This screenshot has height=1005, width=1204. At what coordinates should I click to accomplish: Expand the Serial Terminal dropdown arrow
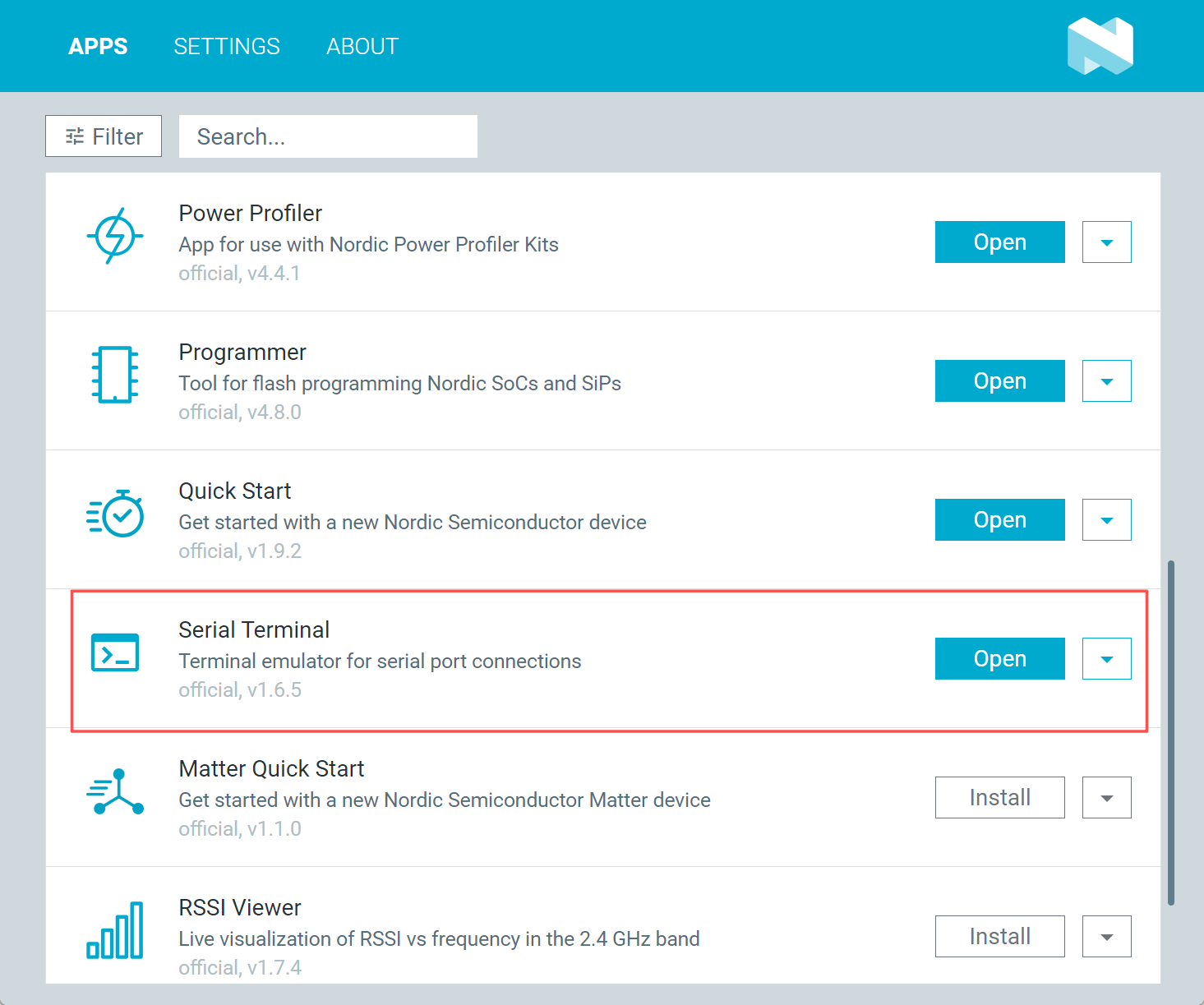point(1107,659)
